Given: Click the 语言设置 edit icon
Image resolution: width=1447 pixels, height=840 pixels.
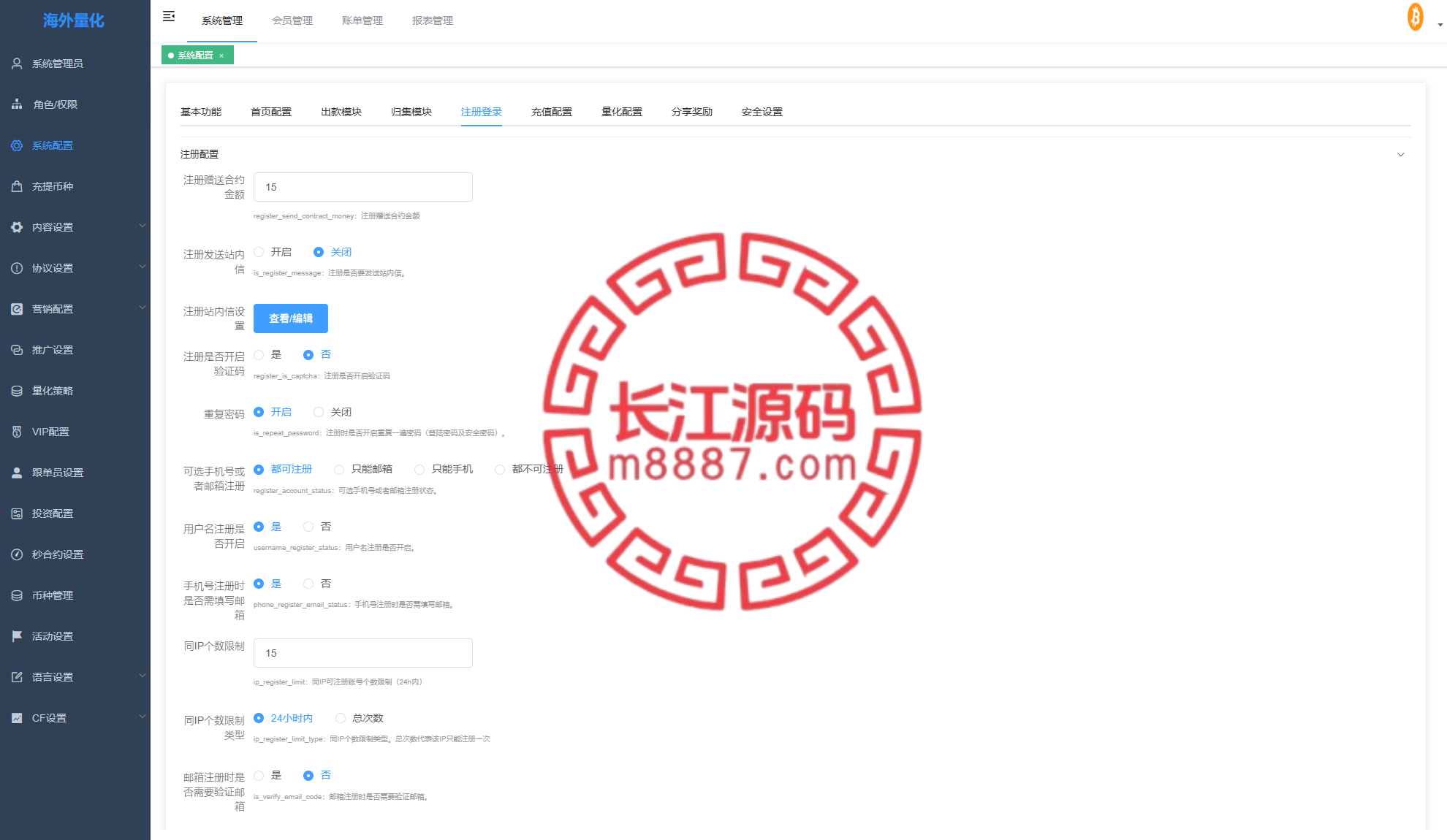Looking at the screenshot, I should click(17, 677).
